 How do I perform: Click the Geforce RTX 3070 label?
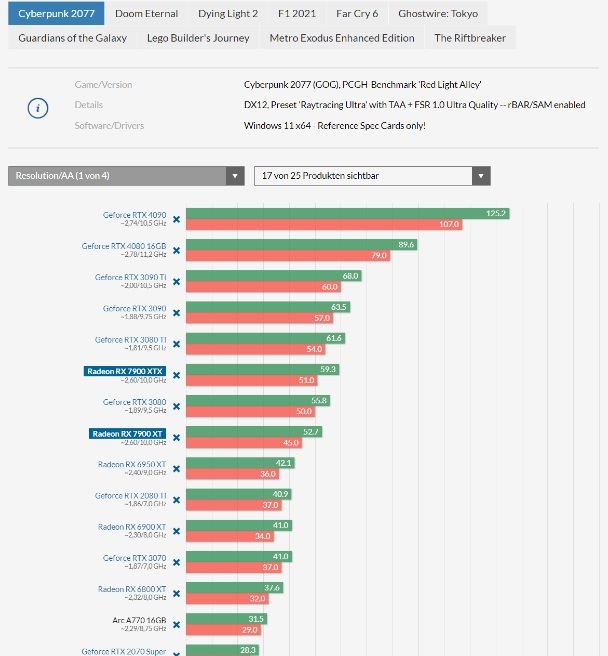pos(134,558)
